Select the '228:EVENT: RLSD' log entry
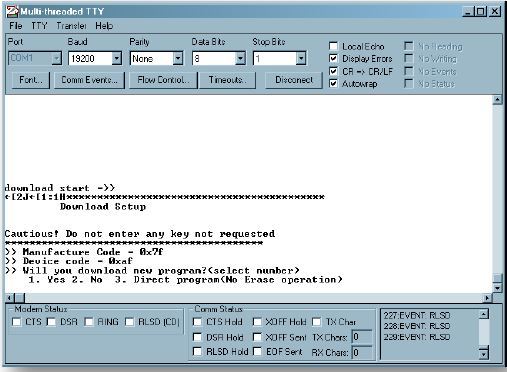 point(417,326)
